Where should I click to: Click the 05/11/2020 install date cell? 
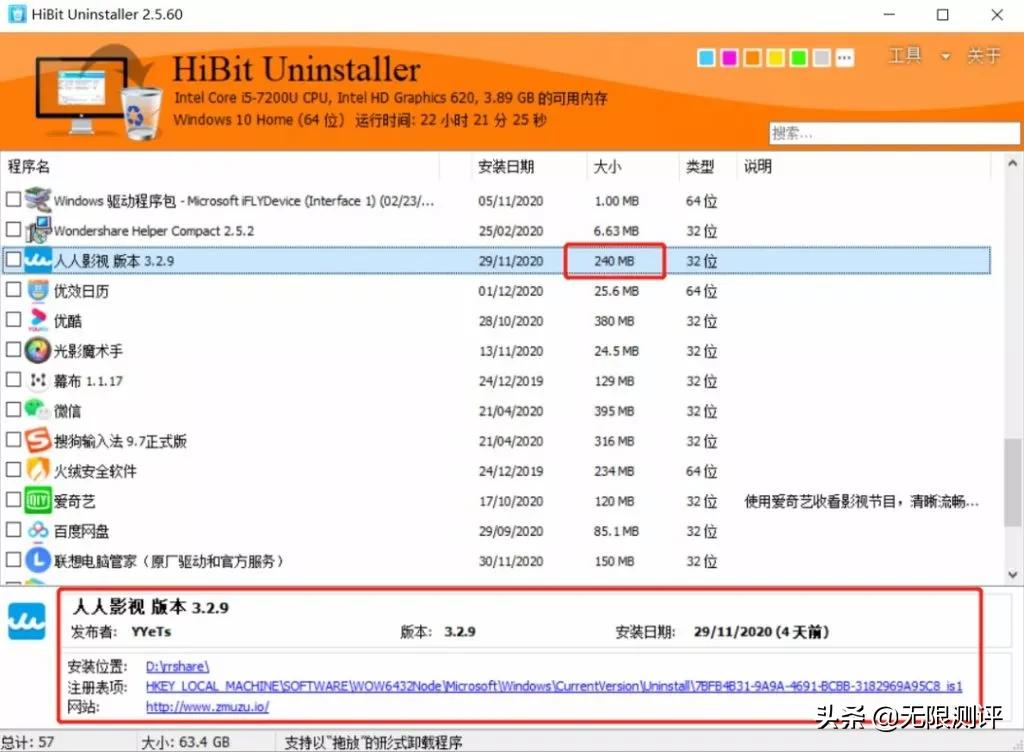[x=510, y=201]
